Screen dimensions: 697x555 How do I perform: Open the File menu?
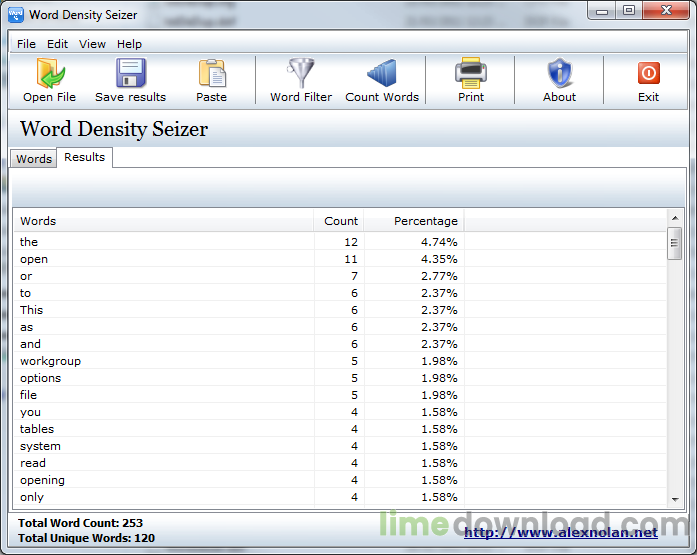pyautogui.click(x=26, y=44)
